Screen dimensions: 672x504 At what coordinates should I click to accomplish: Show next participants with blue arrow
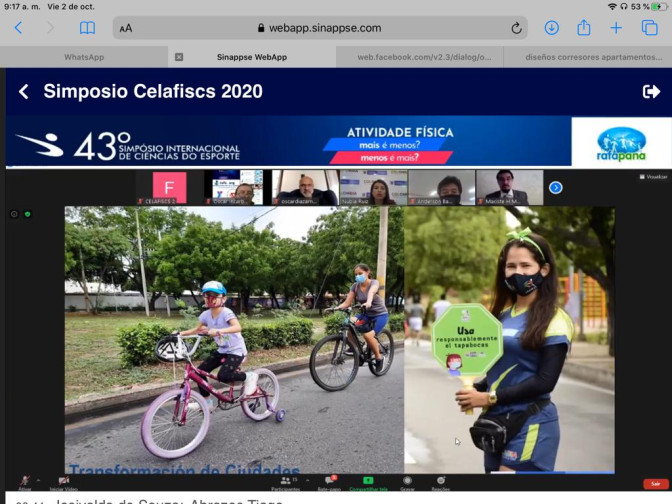click(x=556, y=187)
